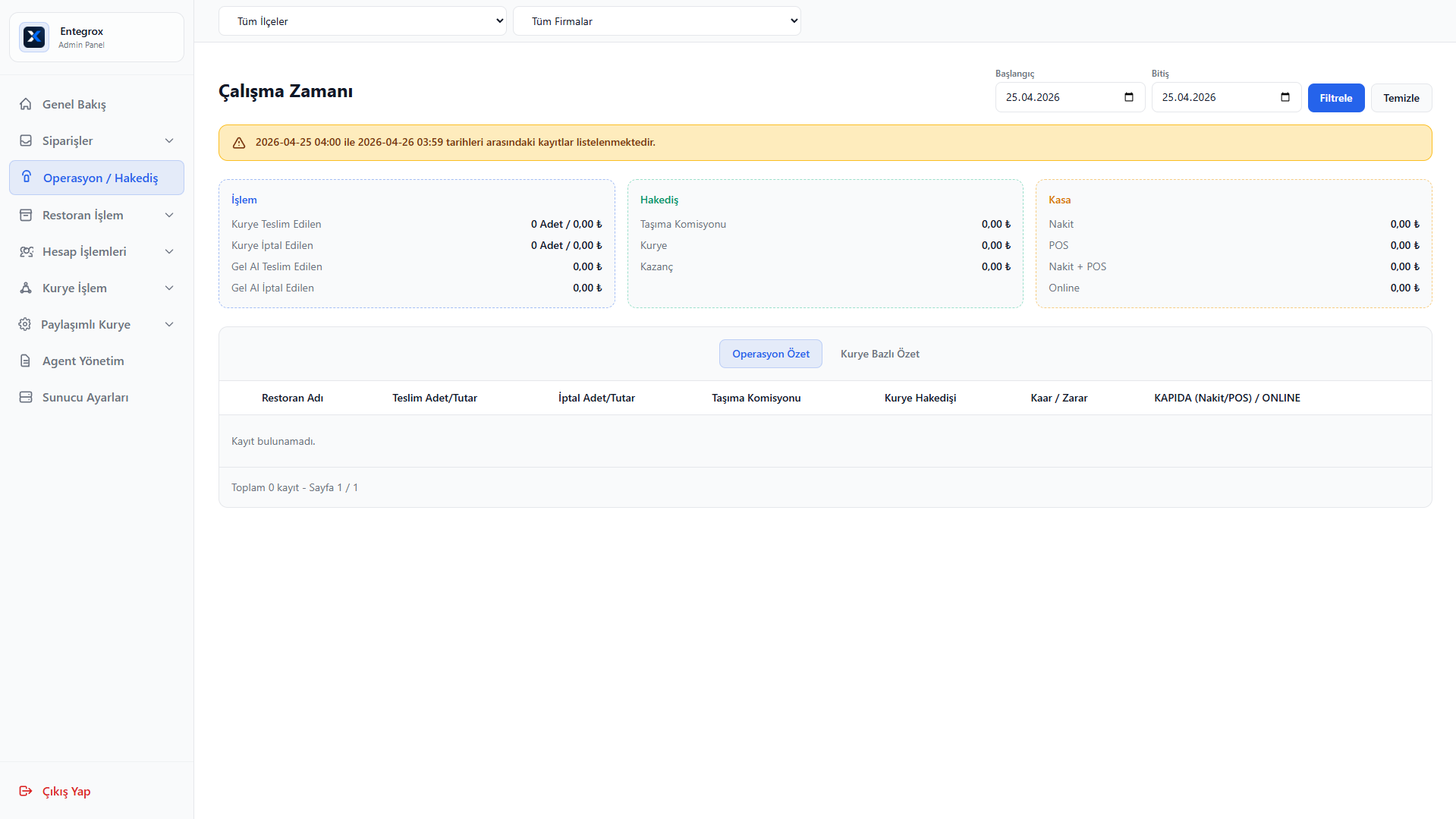Expand the Siparişler menu chevron
Viewport: 1456px width, 819px height.
point(169,140)
